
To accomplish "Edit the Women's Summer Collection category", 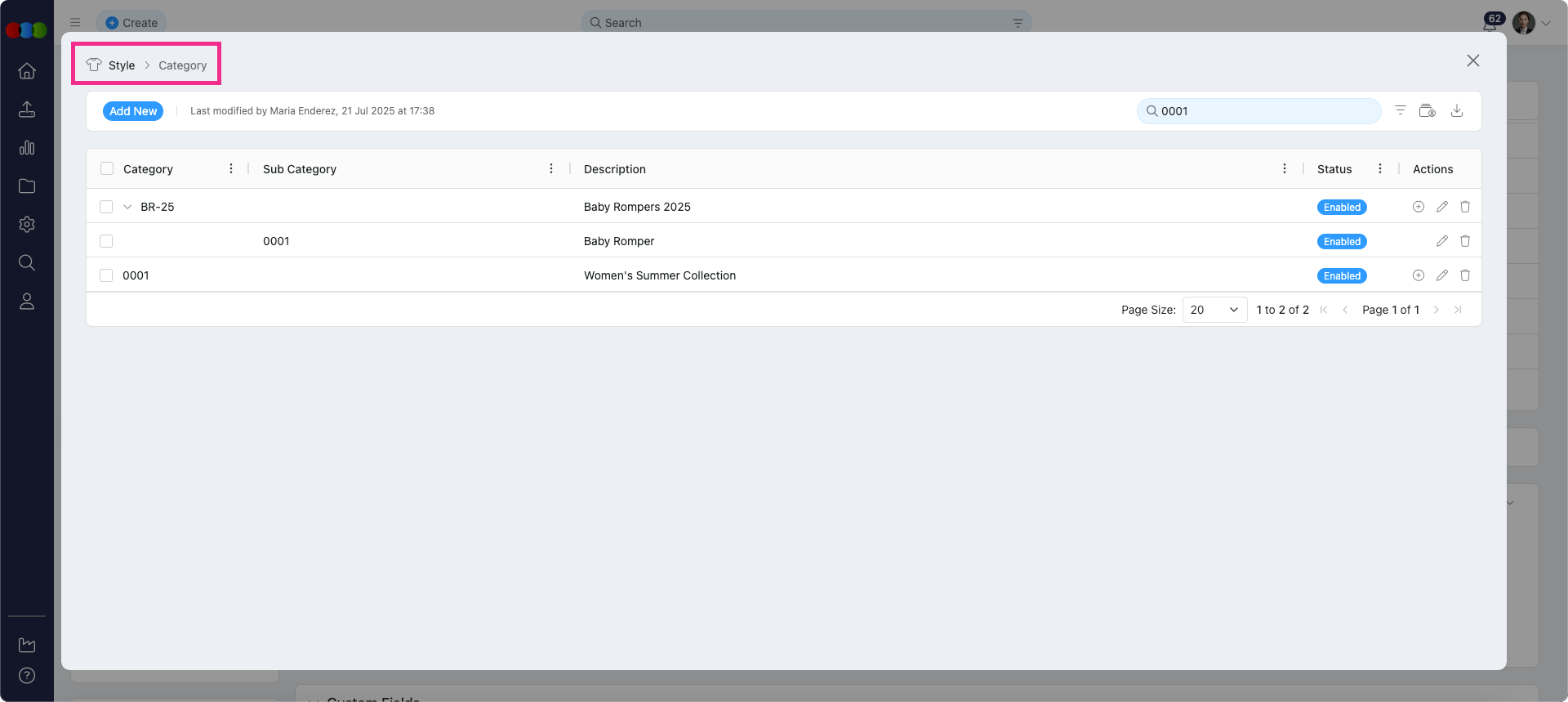I will [1442, 275].
